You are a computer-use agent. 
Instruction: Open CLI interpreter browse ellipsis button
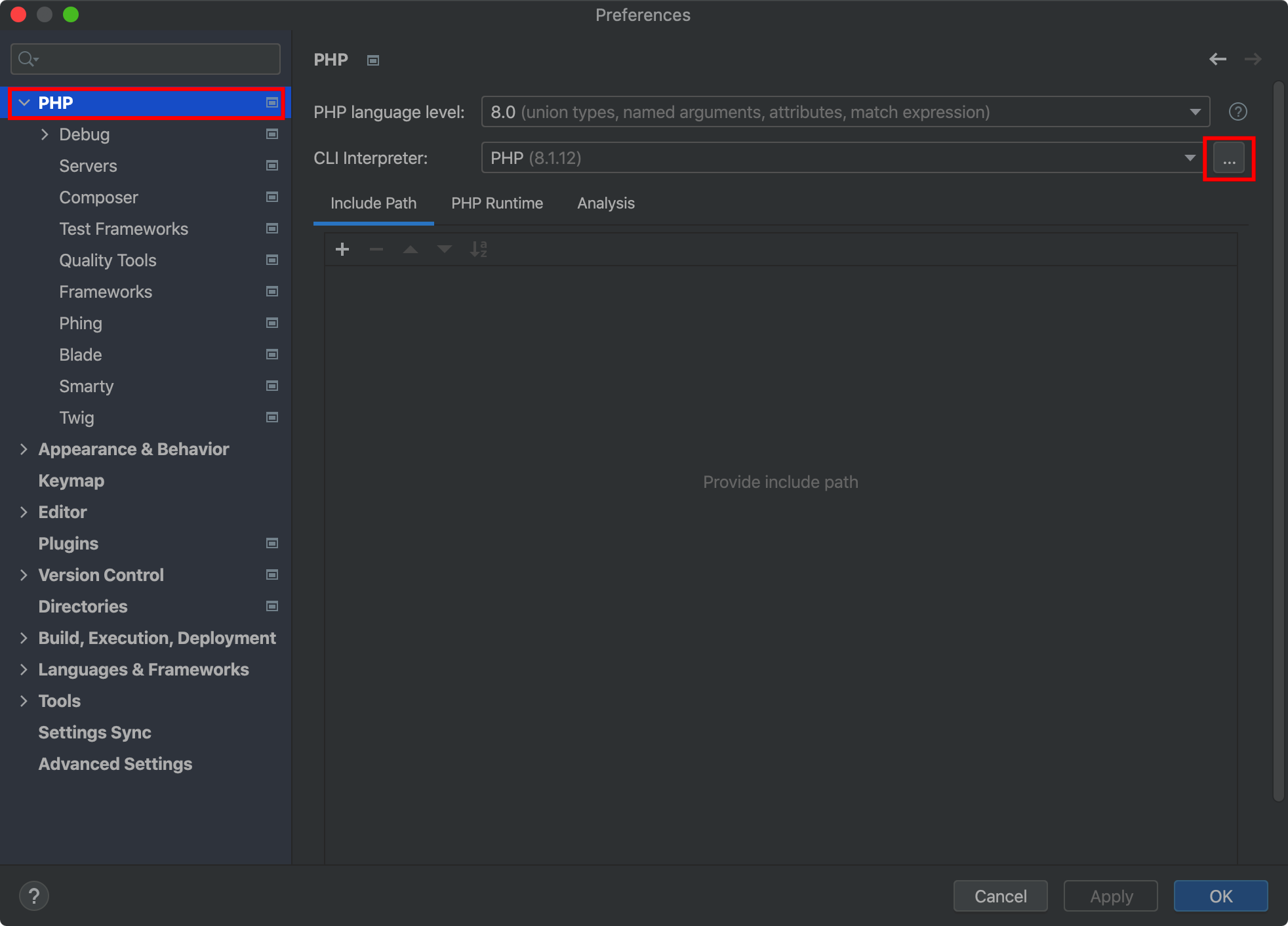click(1228, 159)
